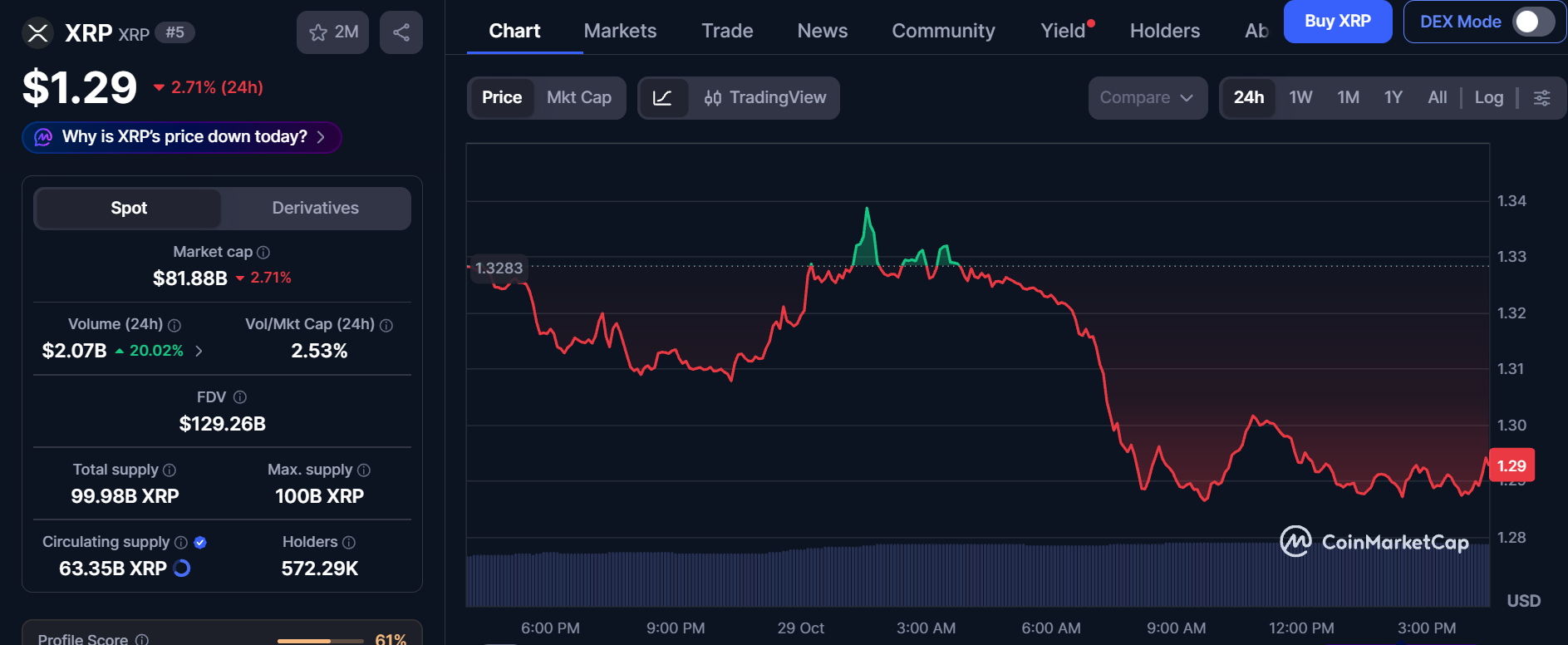Screen dimensions: 1568x645
Task: Select Mkt Cap chart mode
Action: point(579,98)
